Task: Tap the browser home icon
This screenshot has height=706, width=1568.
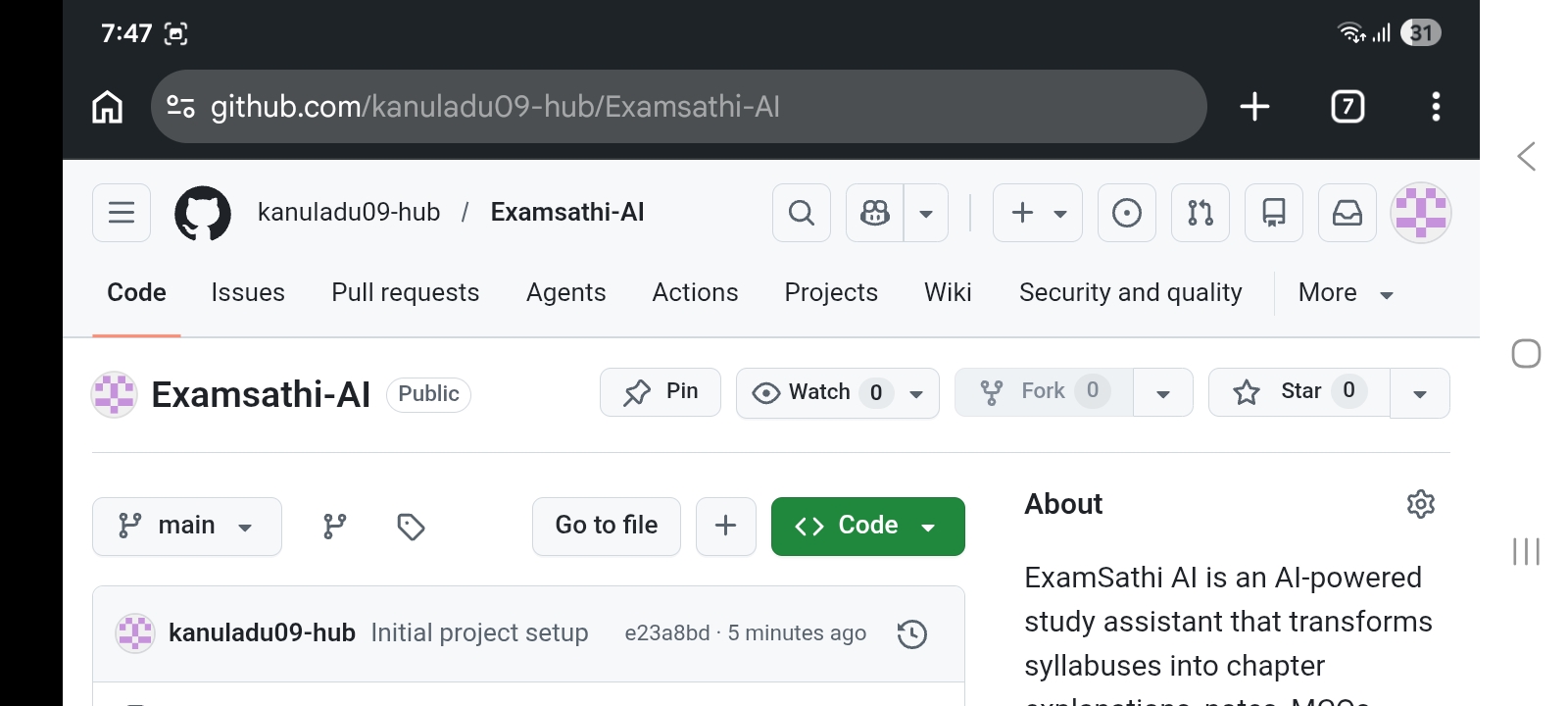Action: coord(108,106)
